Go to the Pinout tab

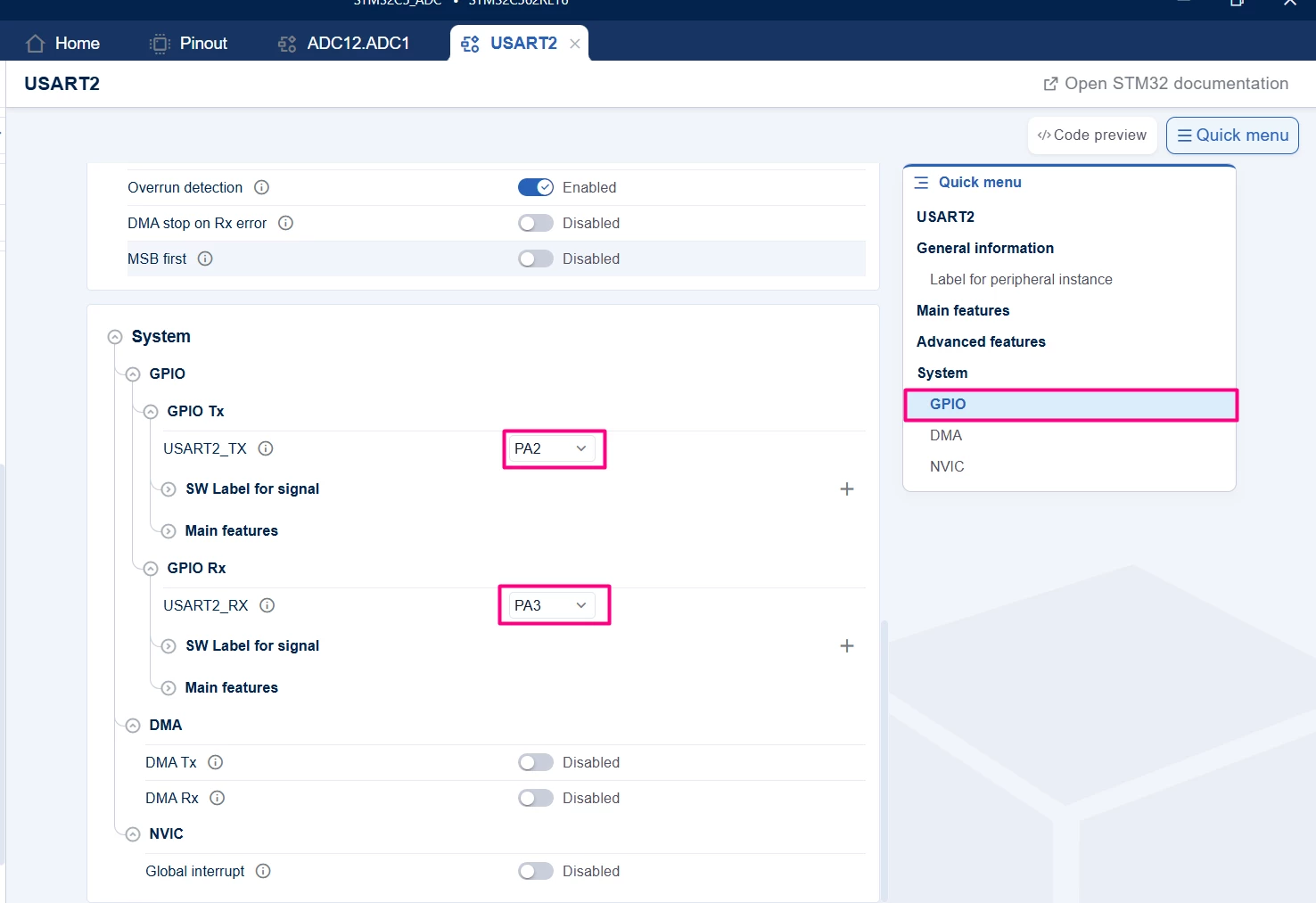tap(188, 44)
